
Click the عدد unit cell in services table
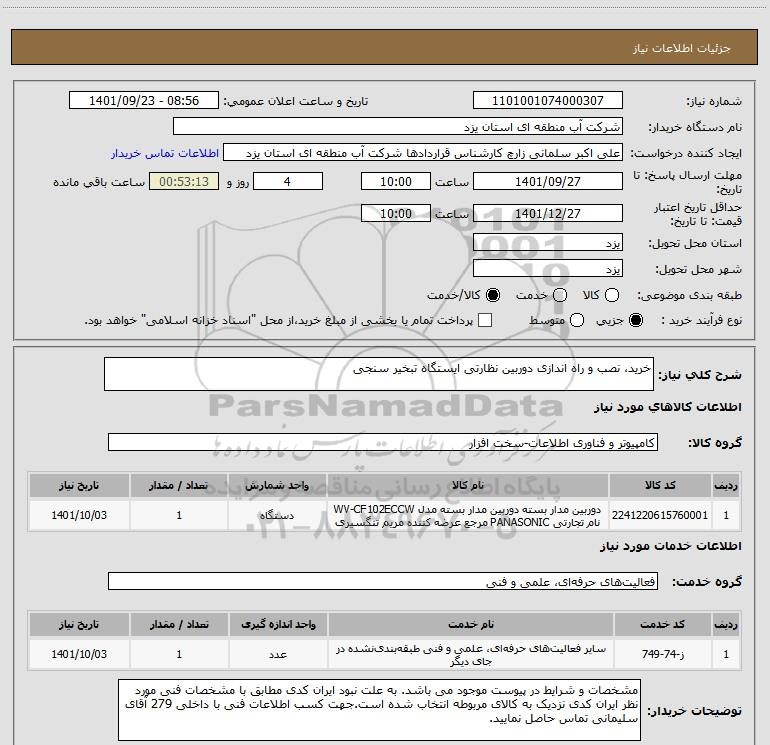tap(278, 654)
